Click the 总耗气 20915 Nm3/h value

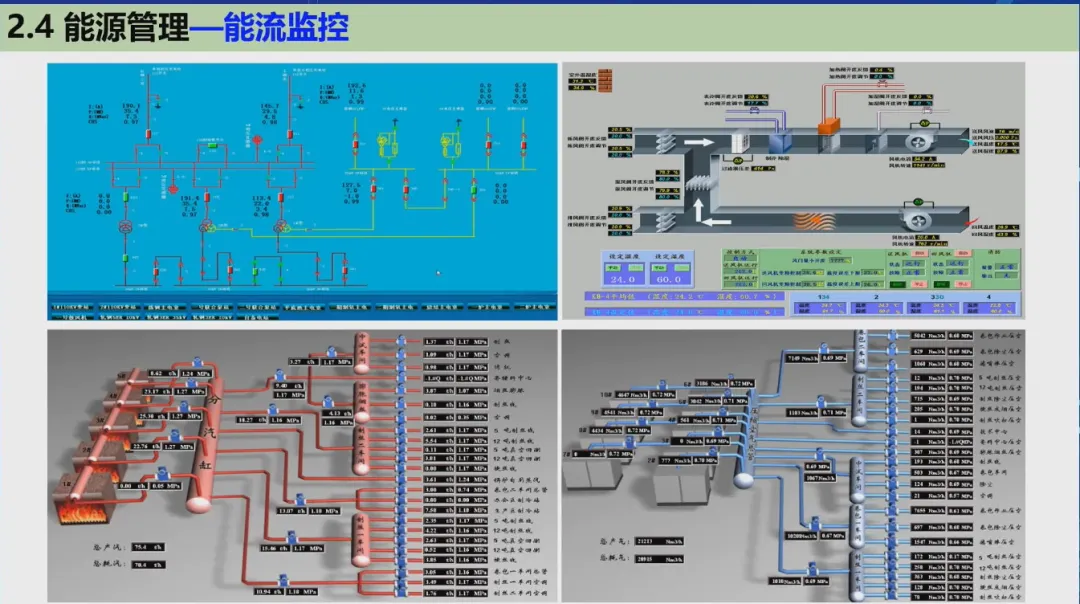pos(658,559)
